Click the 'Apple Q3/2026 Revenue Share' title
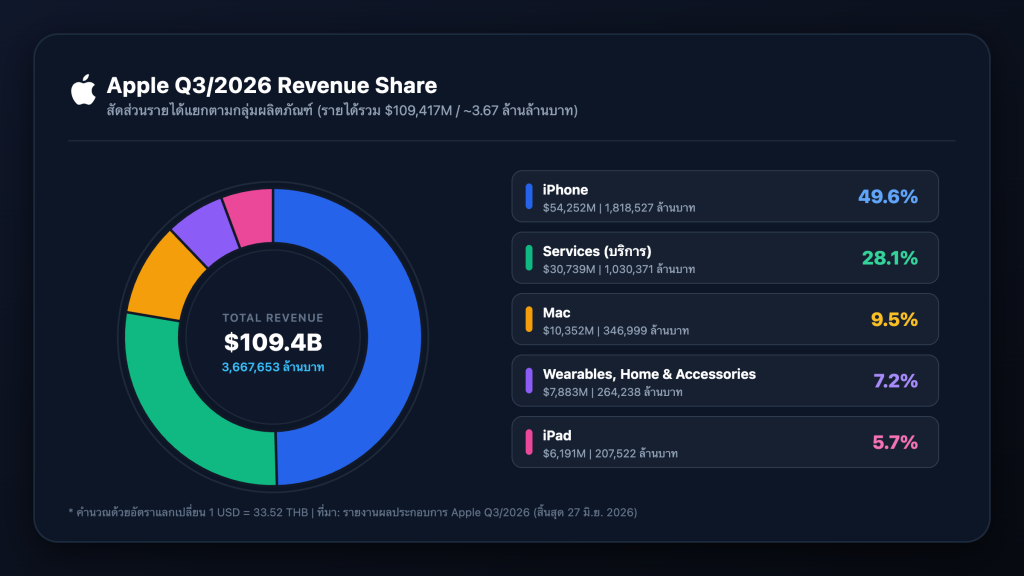This screenshot has height=576, width=1024. point(272,86)
